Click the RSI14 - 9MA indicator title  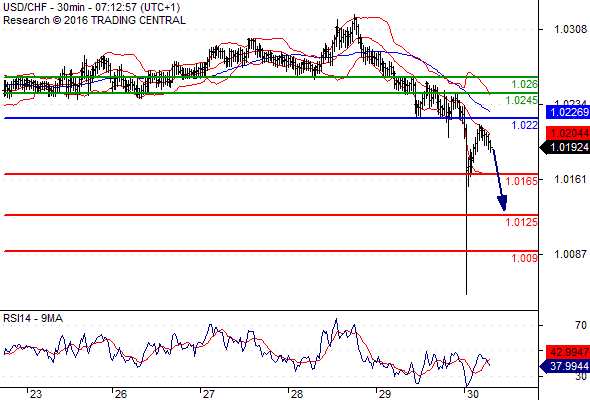pyautogui.click(x=33, y=318)
